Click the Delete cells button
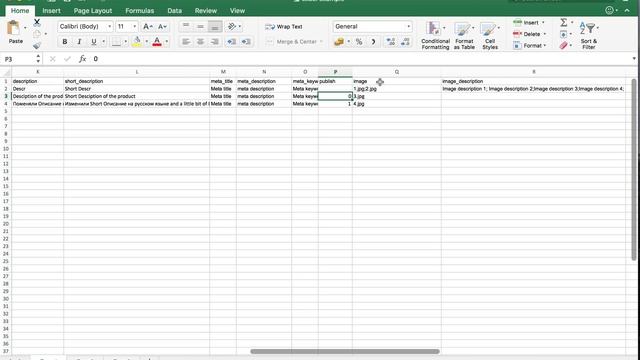Screen dimensions: 640x360 [529, 34]
